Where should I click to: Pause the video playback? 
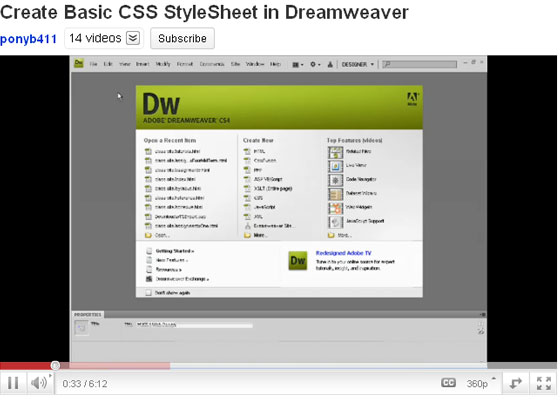click(x=13, y=383)
